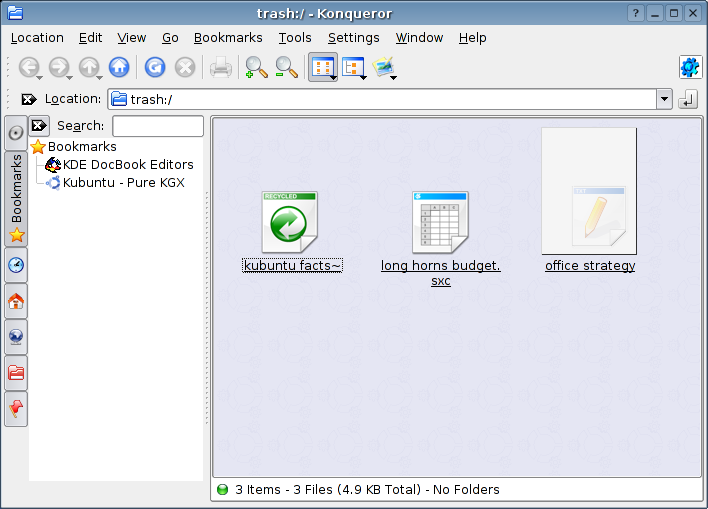Select the Bookmarks sidebar tab
The height and width of the screenshot is (509, 708).
point(16,199)
